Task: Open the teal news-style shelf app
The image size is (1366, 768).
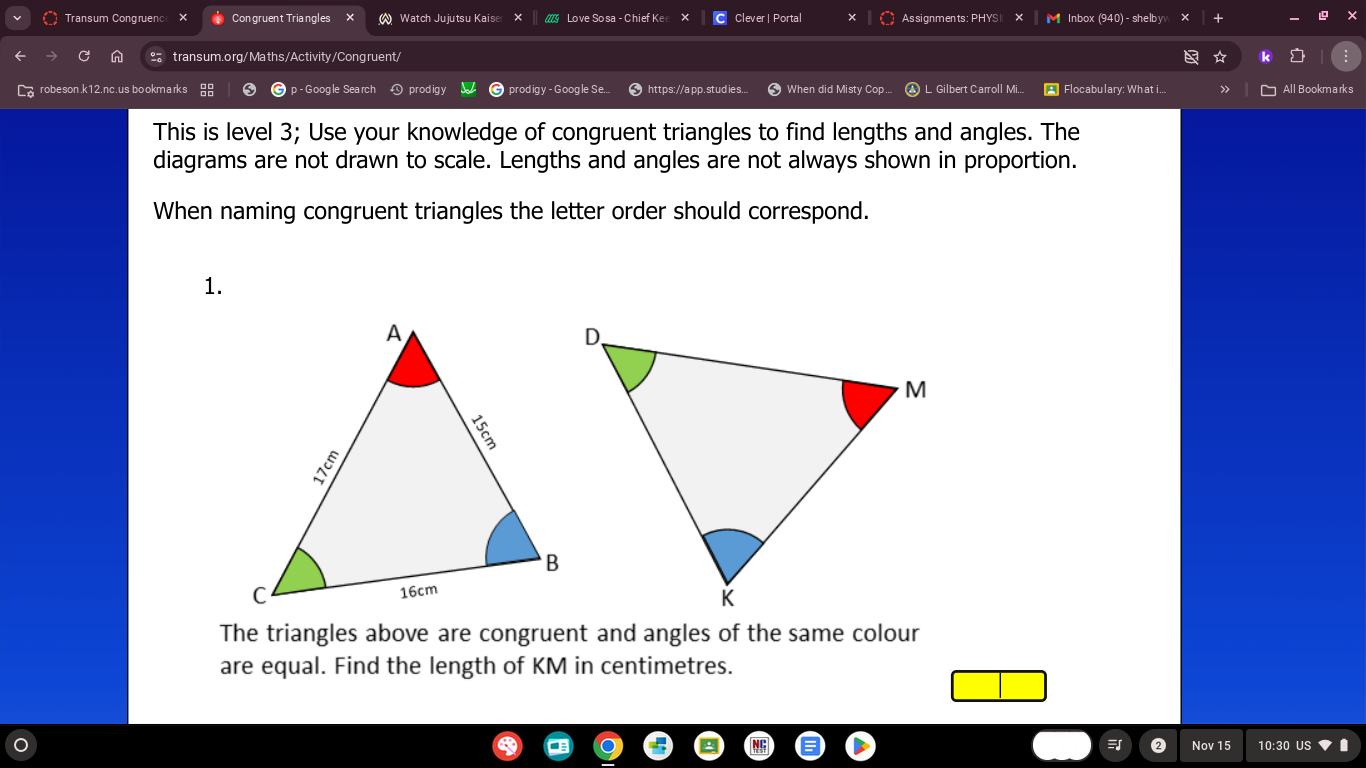Action: (x=558, y=746)
